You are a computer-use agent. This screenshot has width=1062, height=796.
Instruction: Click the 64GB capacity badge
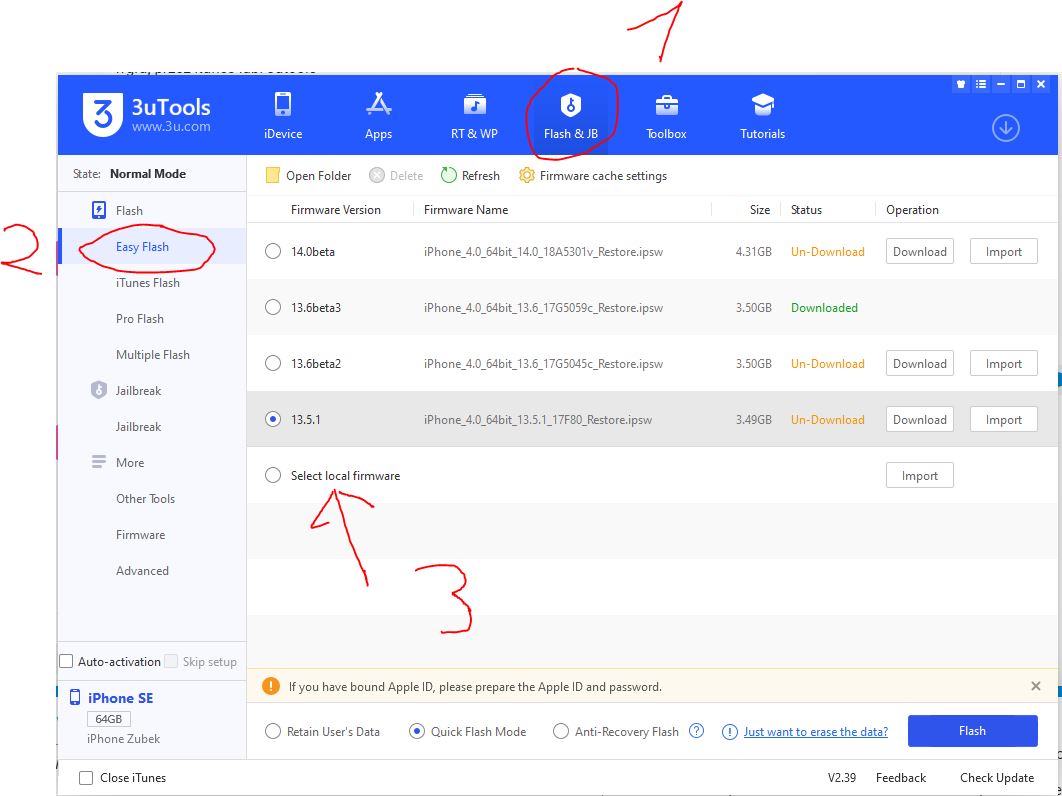pyautogui.click(x=108, y=719)
